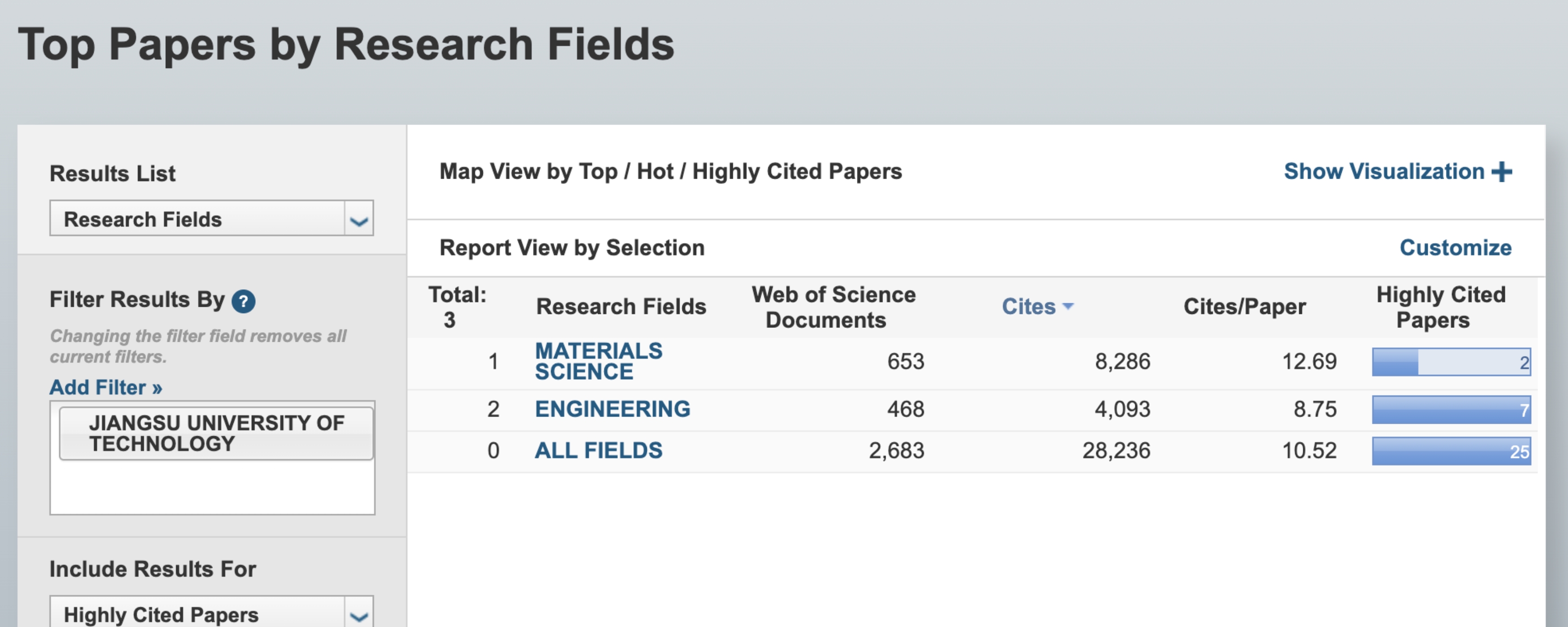Screen dimensions: 1568x627
Task: Click All Fields highly cited papers bar
Action: point(1451,451)
